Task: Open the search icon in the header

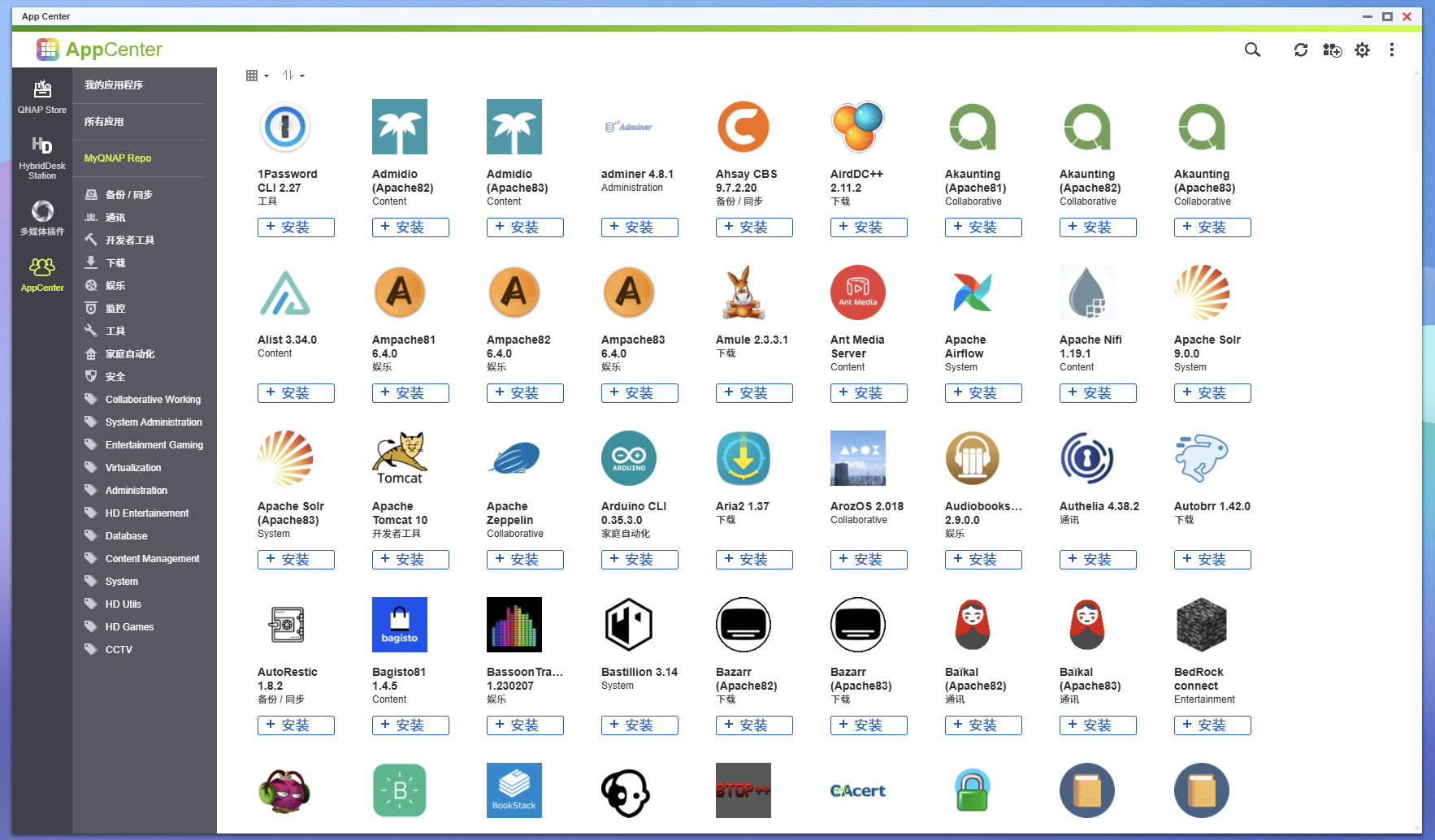Action: (x=1252, y=50)
